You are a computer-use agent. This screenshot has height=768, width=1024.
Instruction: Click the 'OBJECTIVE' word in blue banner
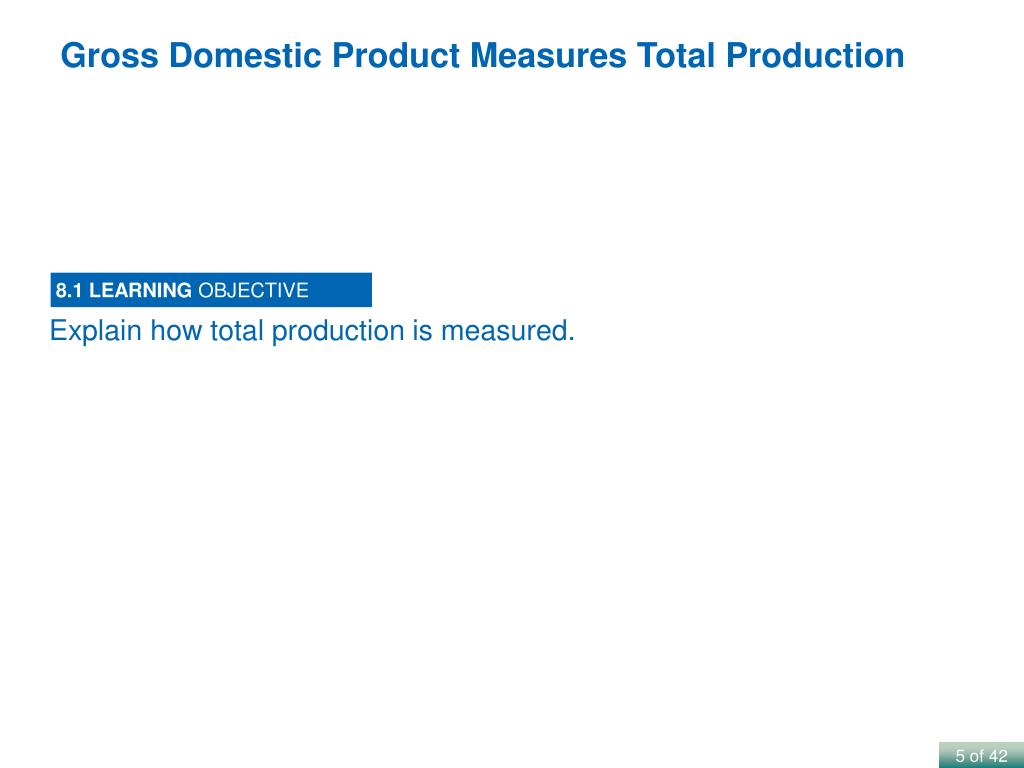[x=253, y=291]
